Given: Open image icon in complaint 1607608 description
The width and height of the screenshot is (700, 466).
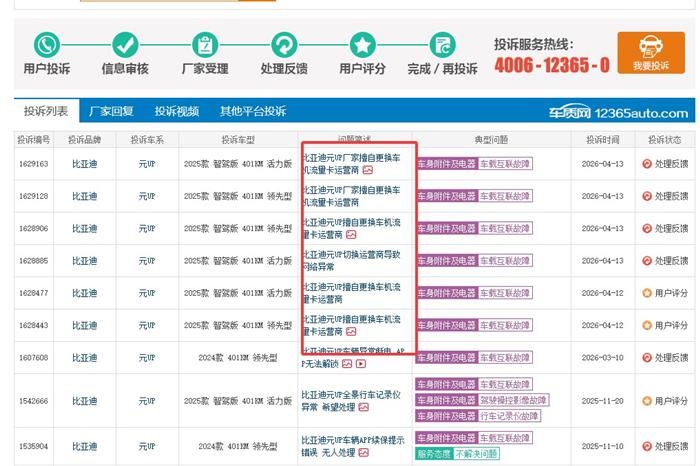Looking at the screenshot, I should click(347, 364).
